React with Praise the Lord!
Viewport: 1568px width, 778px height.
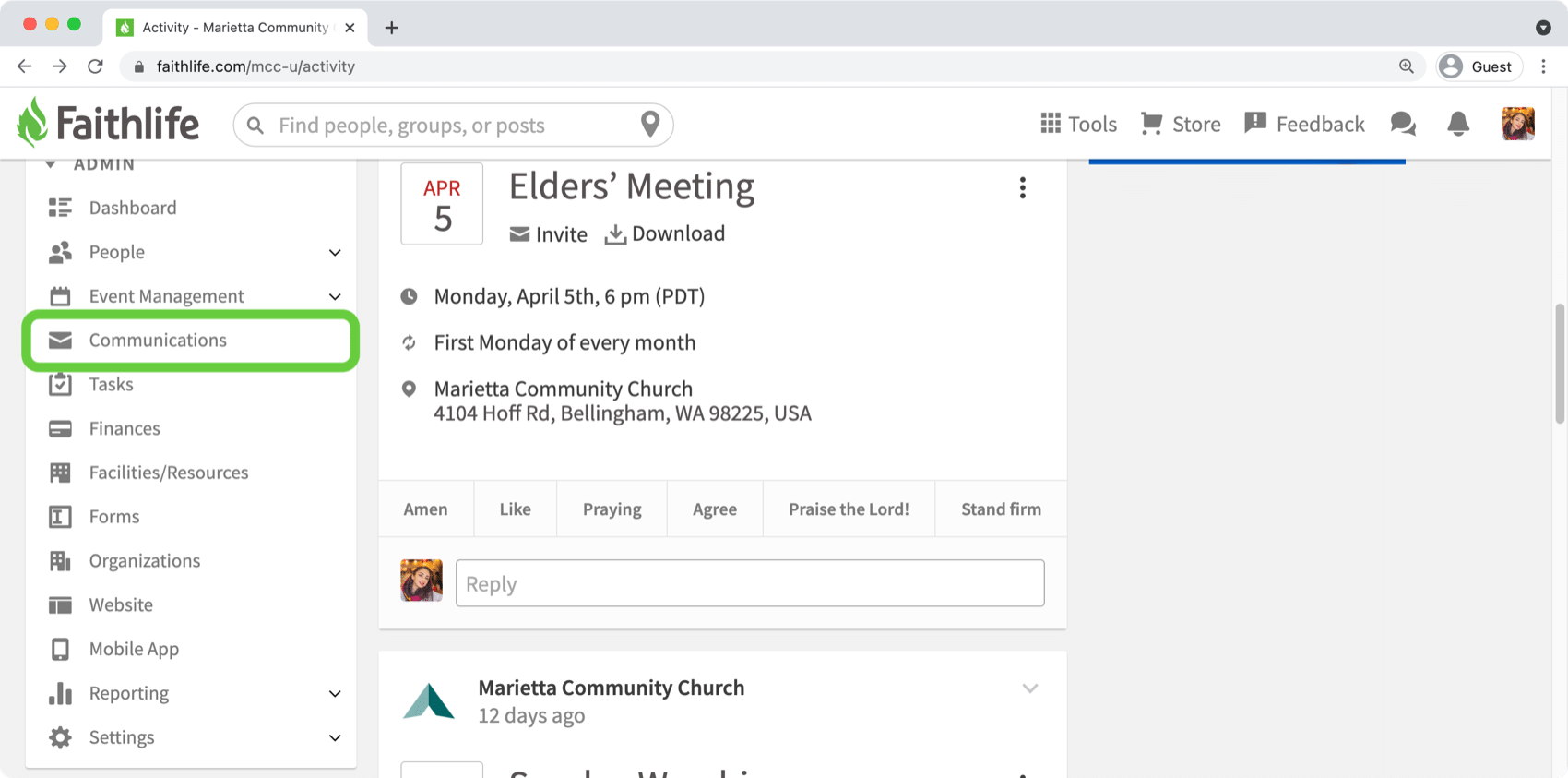849,509
